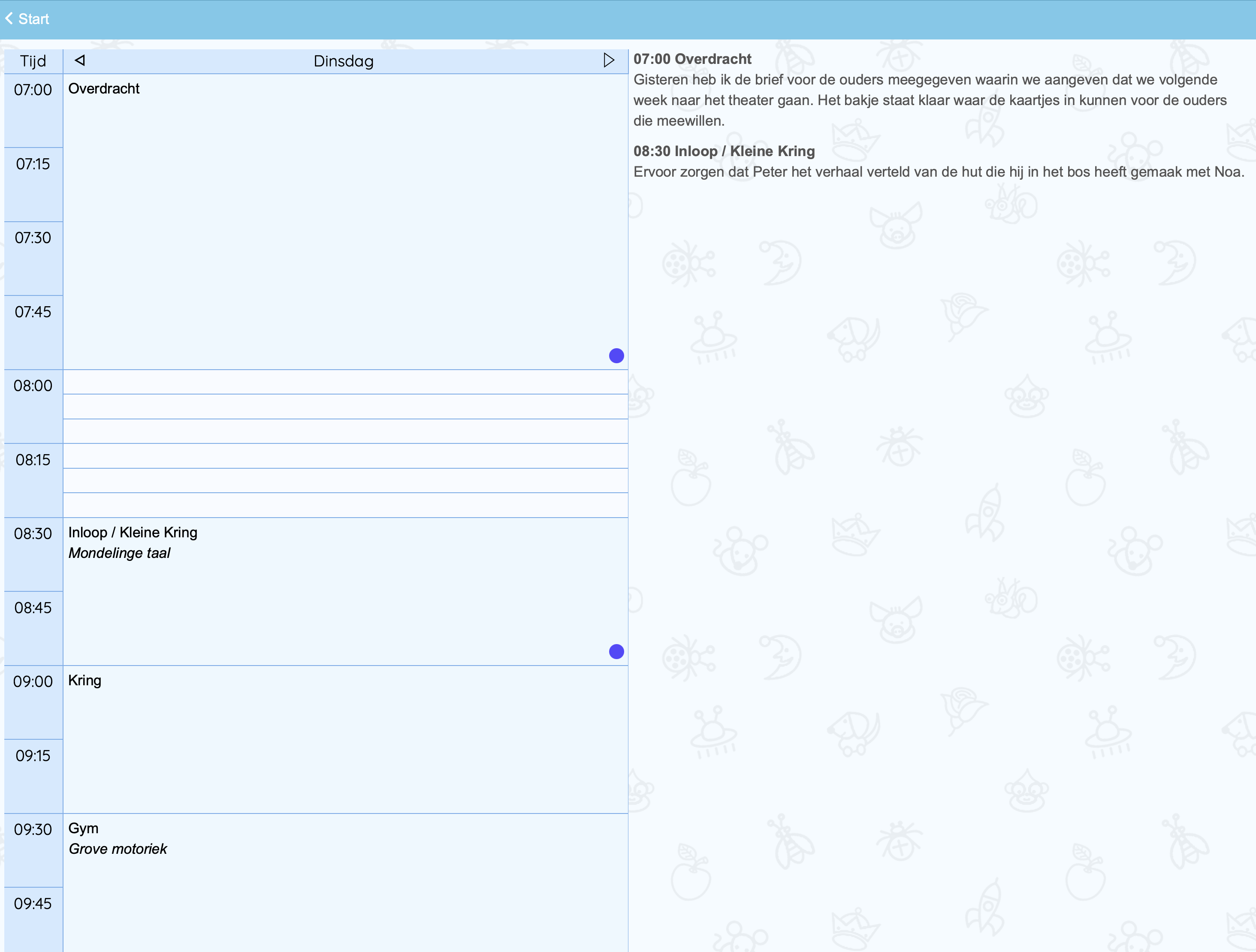1256x952 pixels.
Task: Click the 09:30 time label
Action: point(33,829)
